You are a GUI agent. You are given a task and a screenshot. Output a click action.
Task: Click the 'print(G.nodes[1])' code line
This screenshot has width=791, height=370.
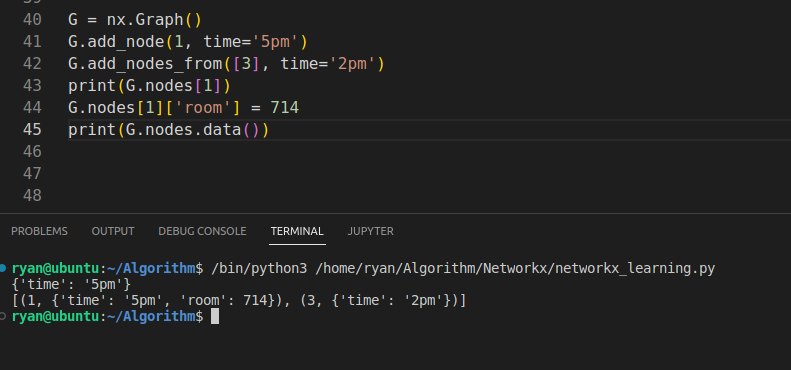(149, 86)
